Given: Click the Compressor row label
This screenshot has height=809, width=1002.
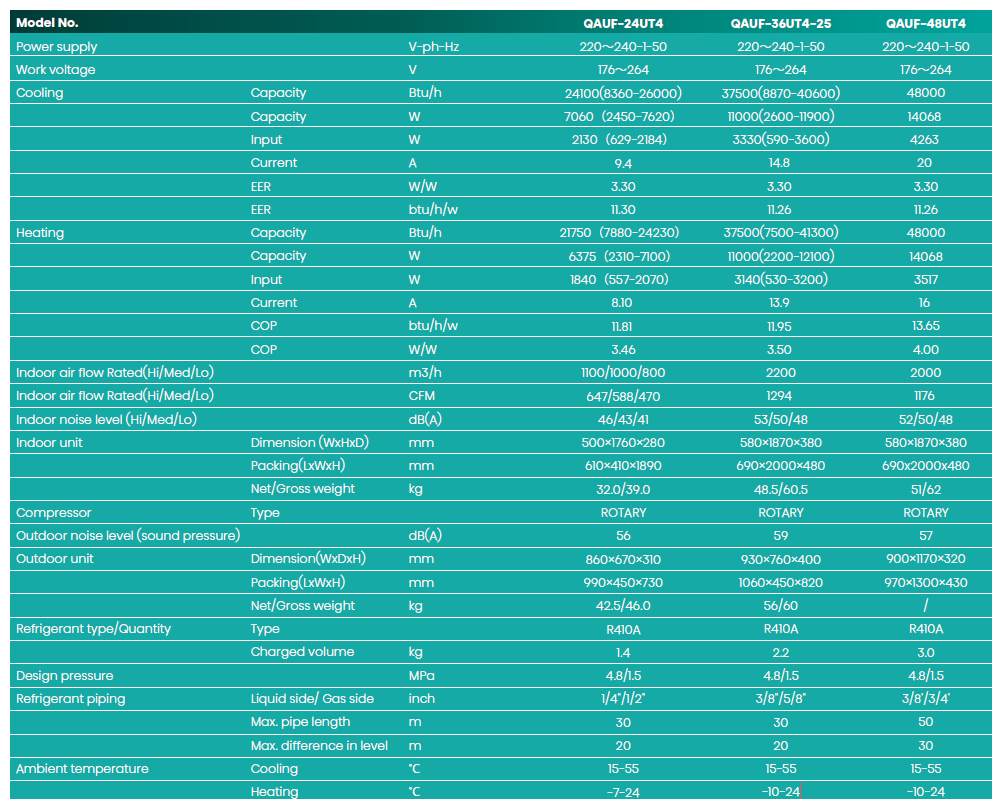Looking at the screenshot, I should coord(54,512).
